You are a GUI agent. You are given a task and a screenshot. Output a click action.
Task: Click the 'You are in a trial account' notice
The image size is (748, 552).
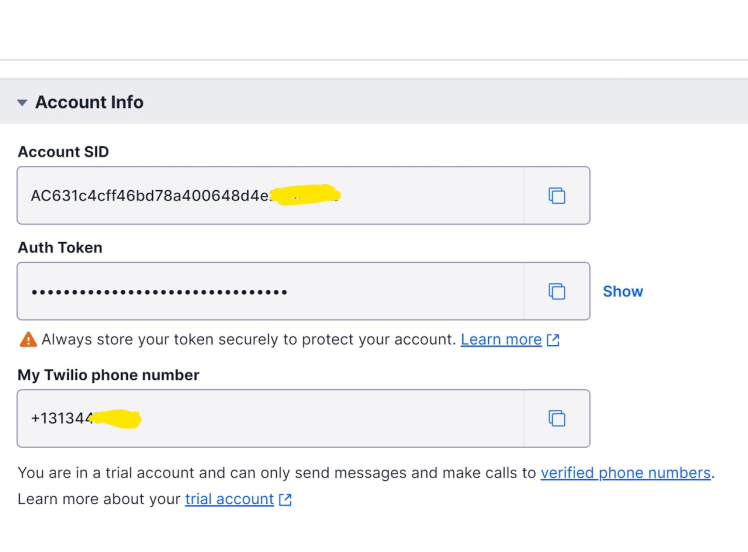(277, 473)
